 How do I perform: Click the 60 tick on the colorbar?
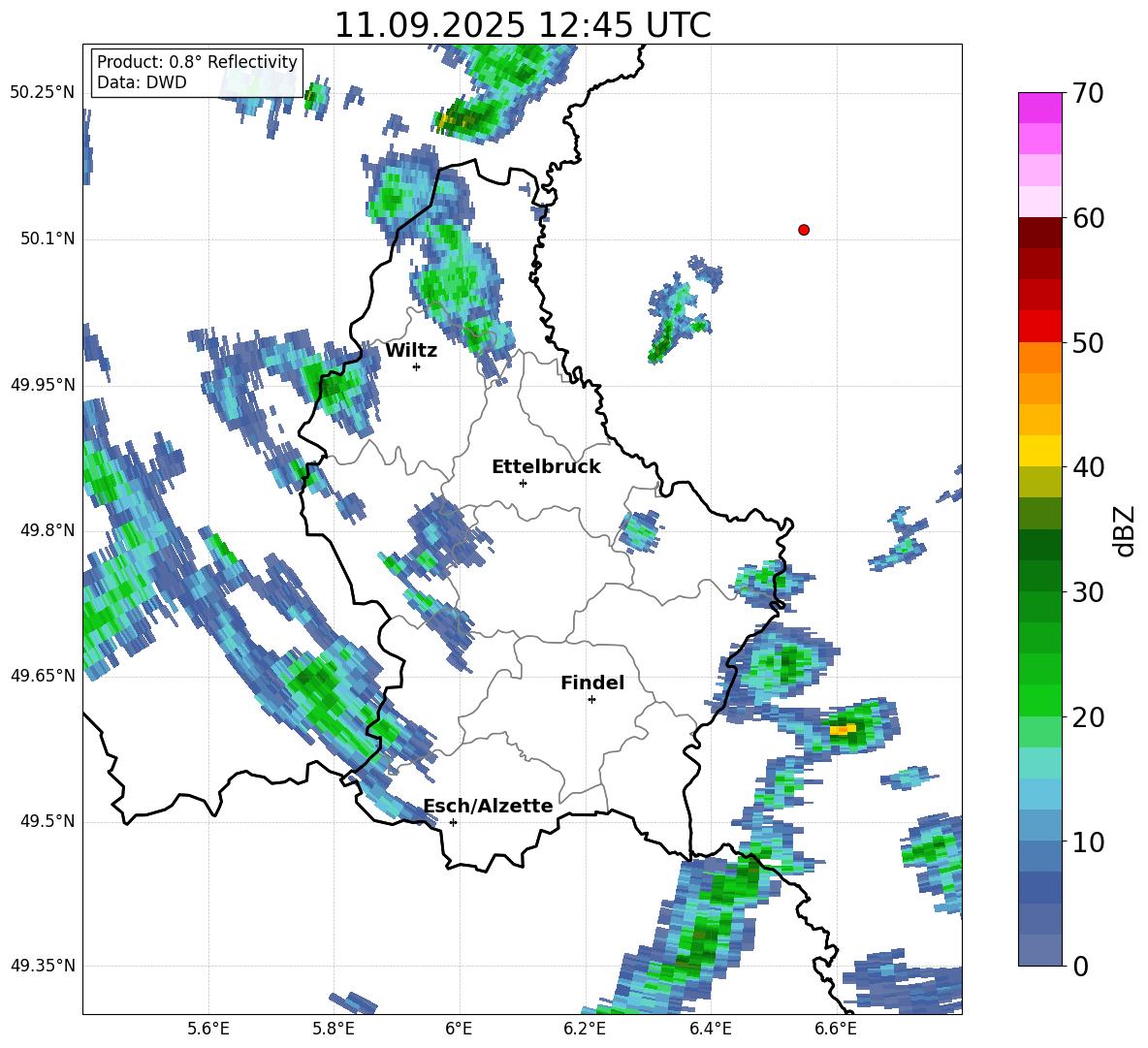click(x=1087, y=218)
